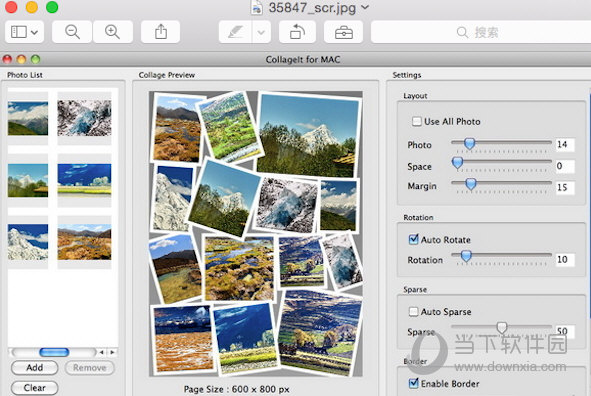Screen dimensions: 591x396
Task: Click the Rotation slider handle
Action: (x=466, y=256)
